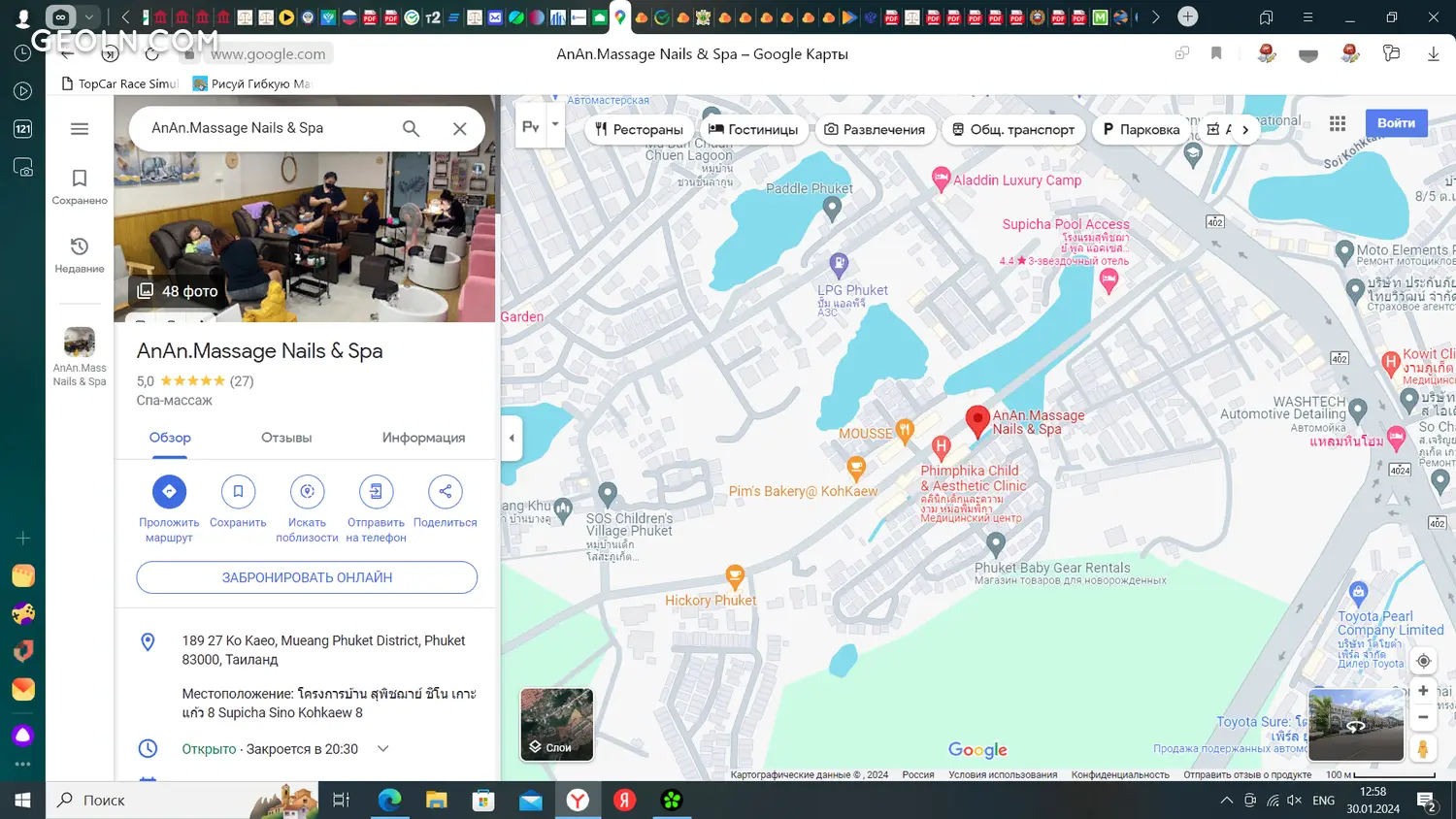Click the Search nearby (Искать поблизости) icon
Viewport: 1456px width, 819px height.
(307, 492)
